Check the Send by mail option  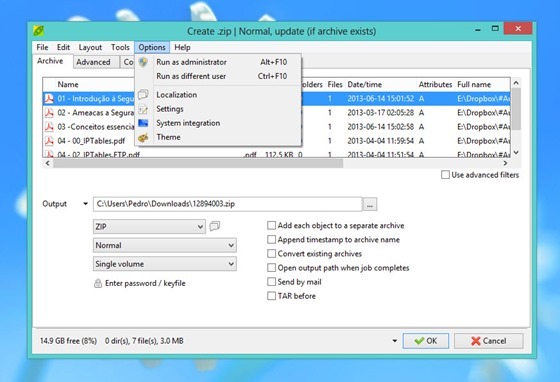coord(271,282)
